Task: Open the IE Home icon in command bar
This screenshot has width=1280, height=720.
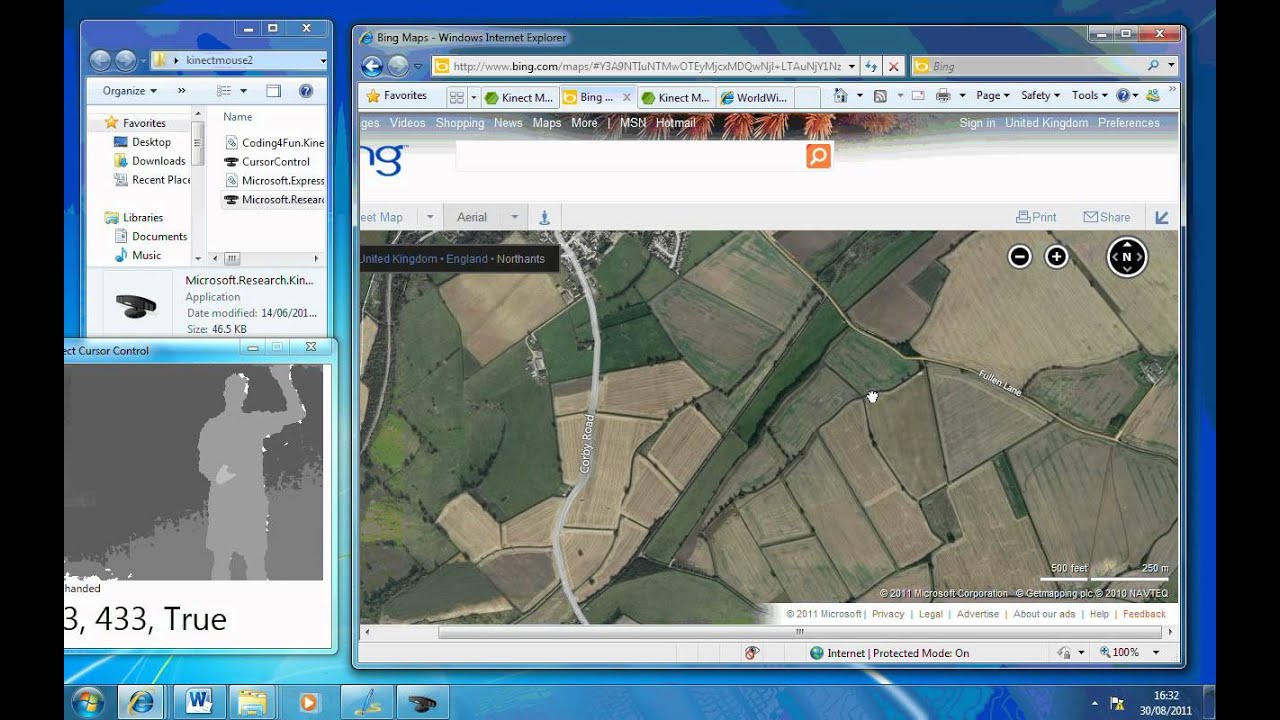Action: coord(840,96)
